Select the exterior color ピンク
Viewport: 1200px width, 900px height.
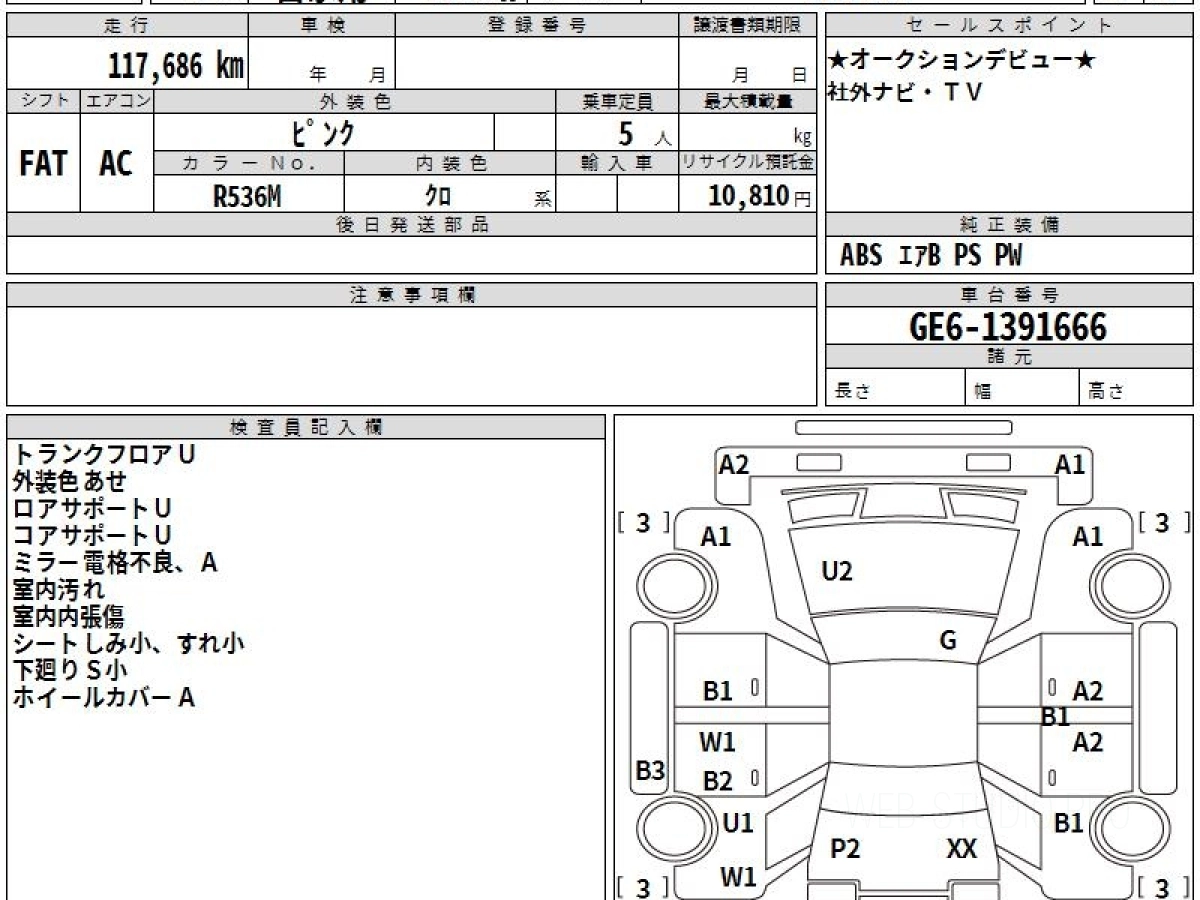324,132
